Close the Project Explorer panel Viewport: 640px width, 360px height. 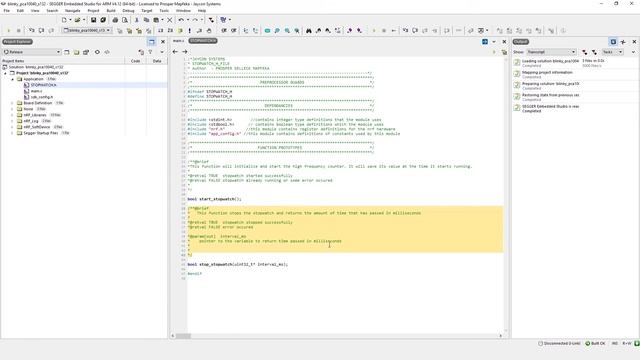click(x=163, y=42)
